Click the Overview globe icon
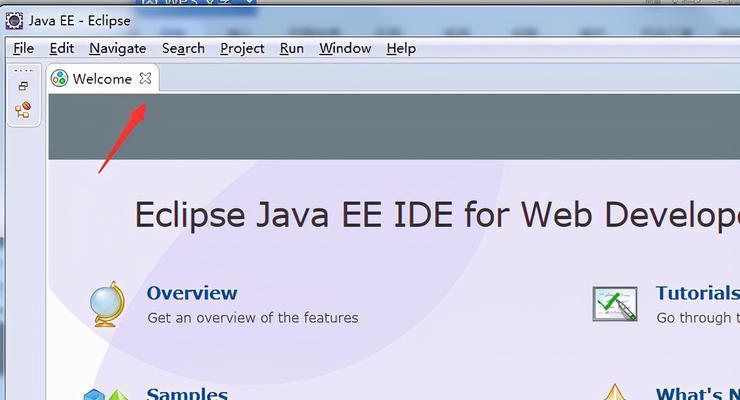Image resolution: width=740 pixels, height=400 pixels. coord(107,304)
